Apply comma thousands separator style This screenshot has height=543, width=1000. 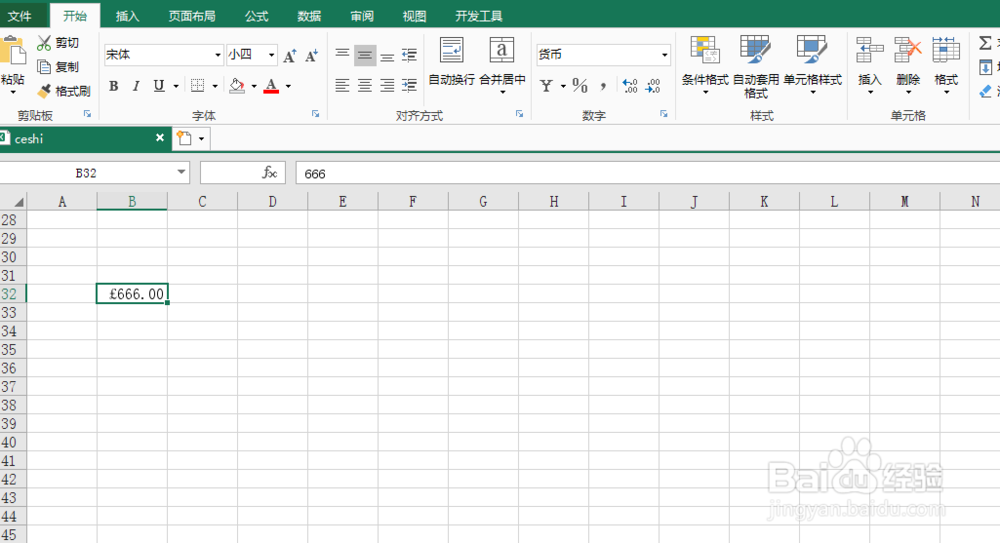point(603,86)
